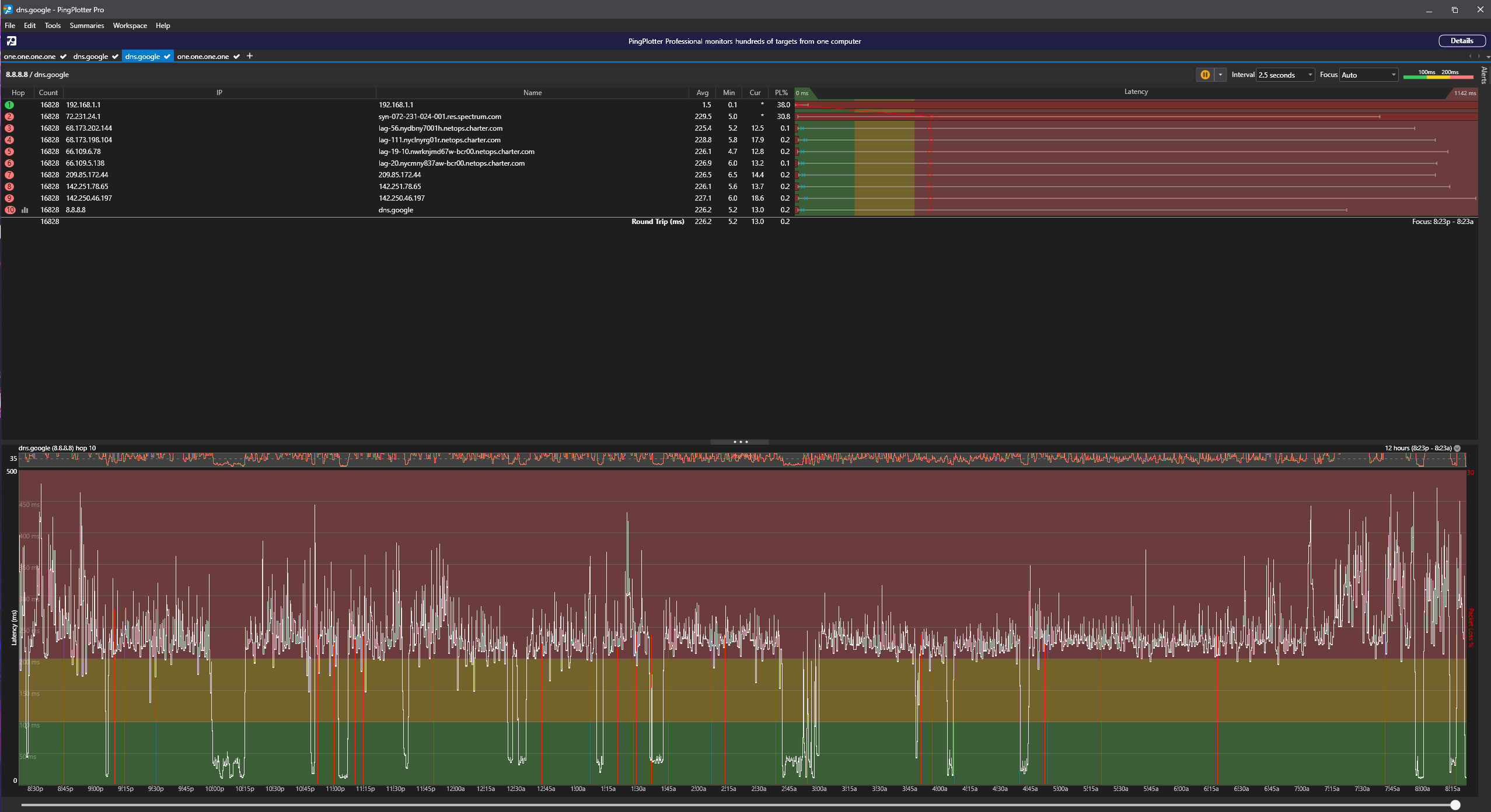
Task: Expand the arrow next to the pause button
Action: pyautogui.click(x=1220, y=75)
